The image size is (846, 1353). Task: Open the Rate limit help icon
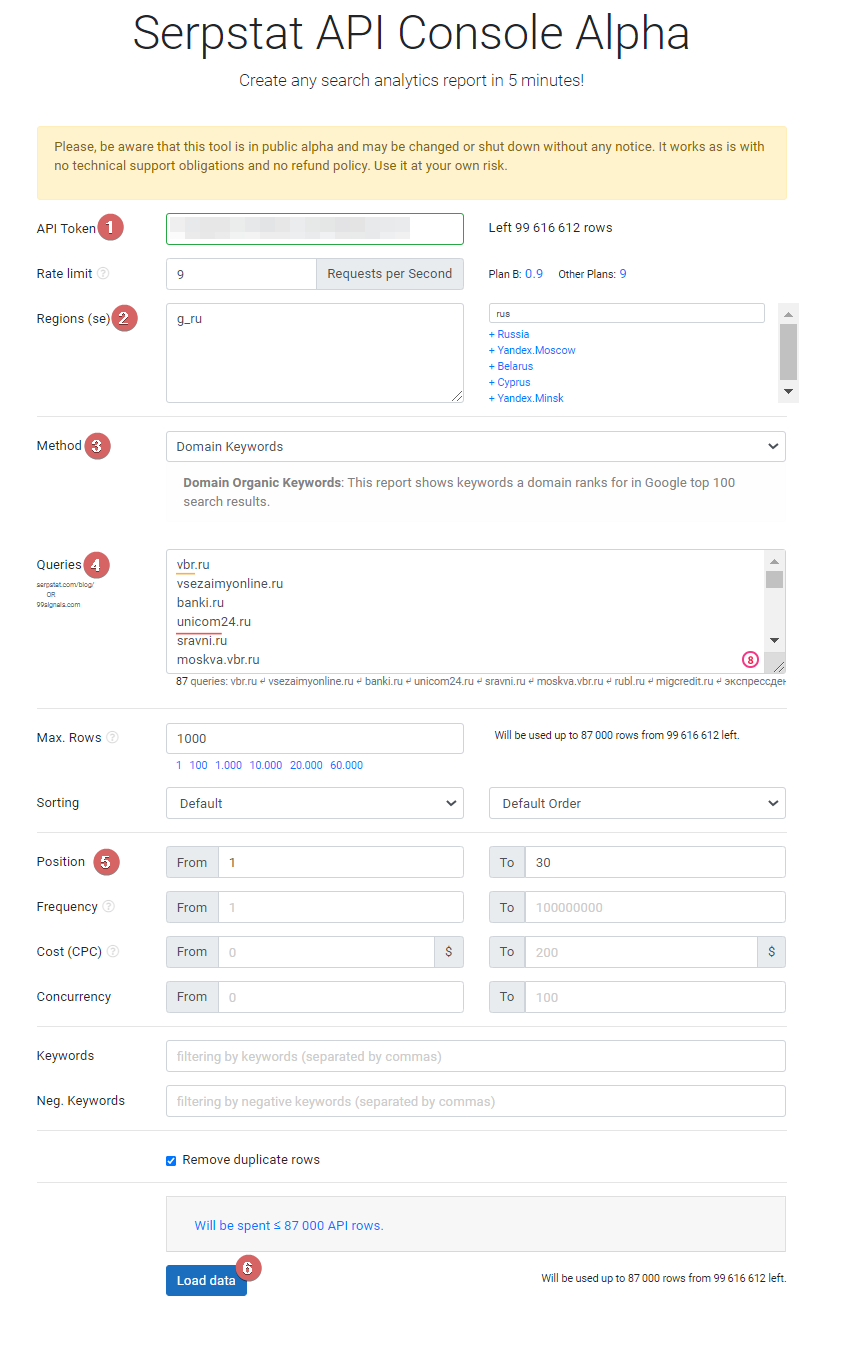[103, 274]
